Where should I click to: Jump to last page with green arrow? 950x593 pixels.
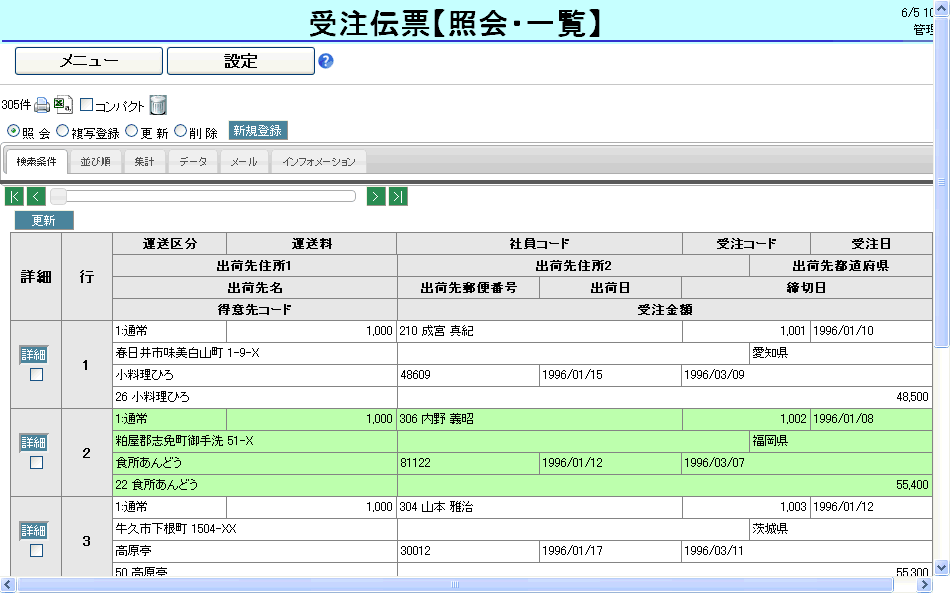tap(398, 196)
